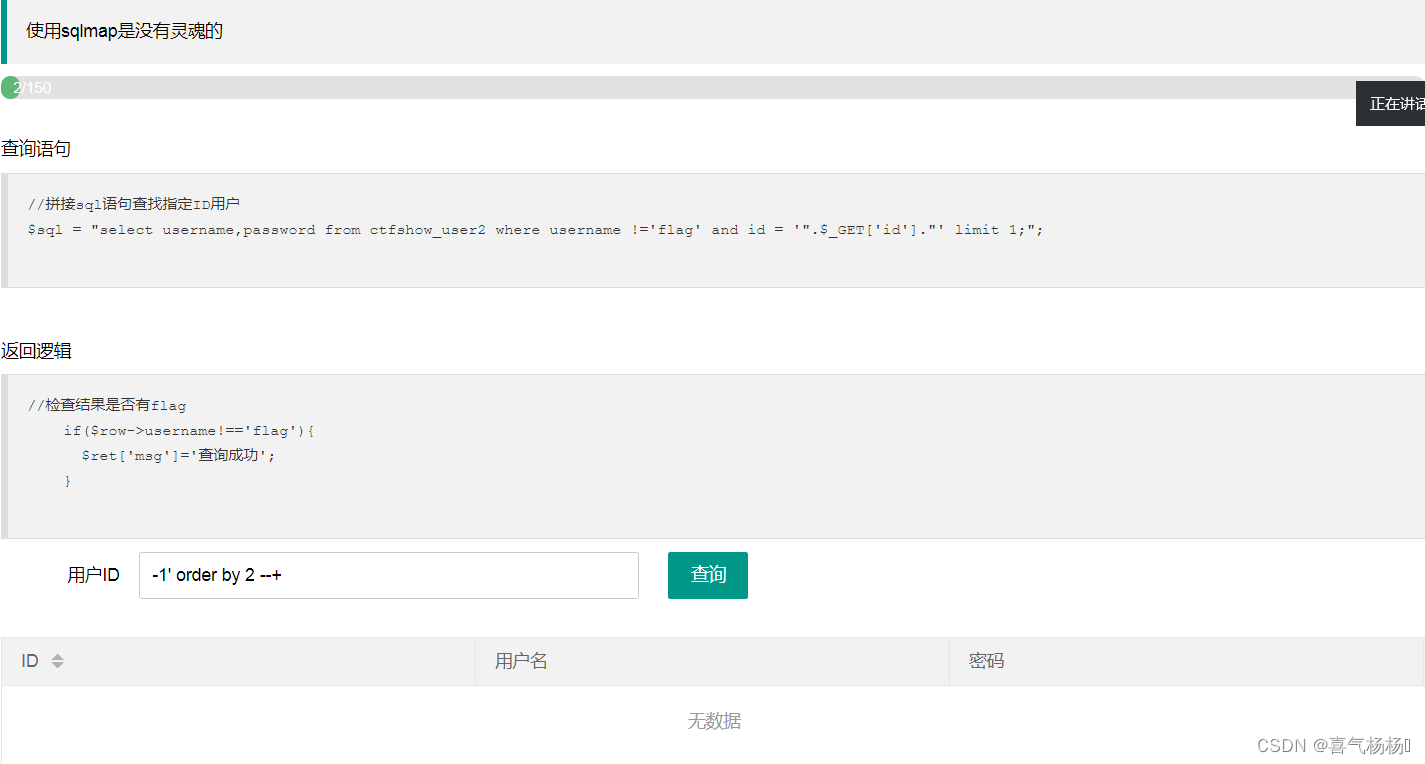The height and width of the screenshot is (764, 1425).
Task: Click the 无数据 empty table message
Action: 714,721
